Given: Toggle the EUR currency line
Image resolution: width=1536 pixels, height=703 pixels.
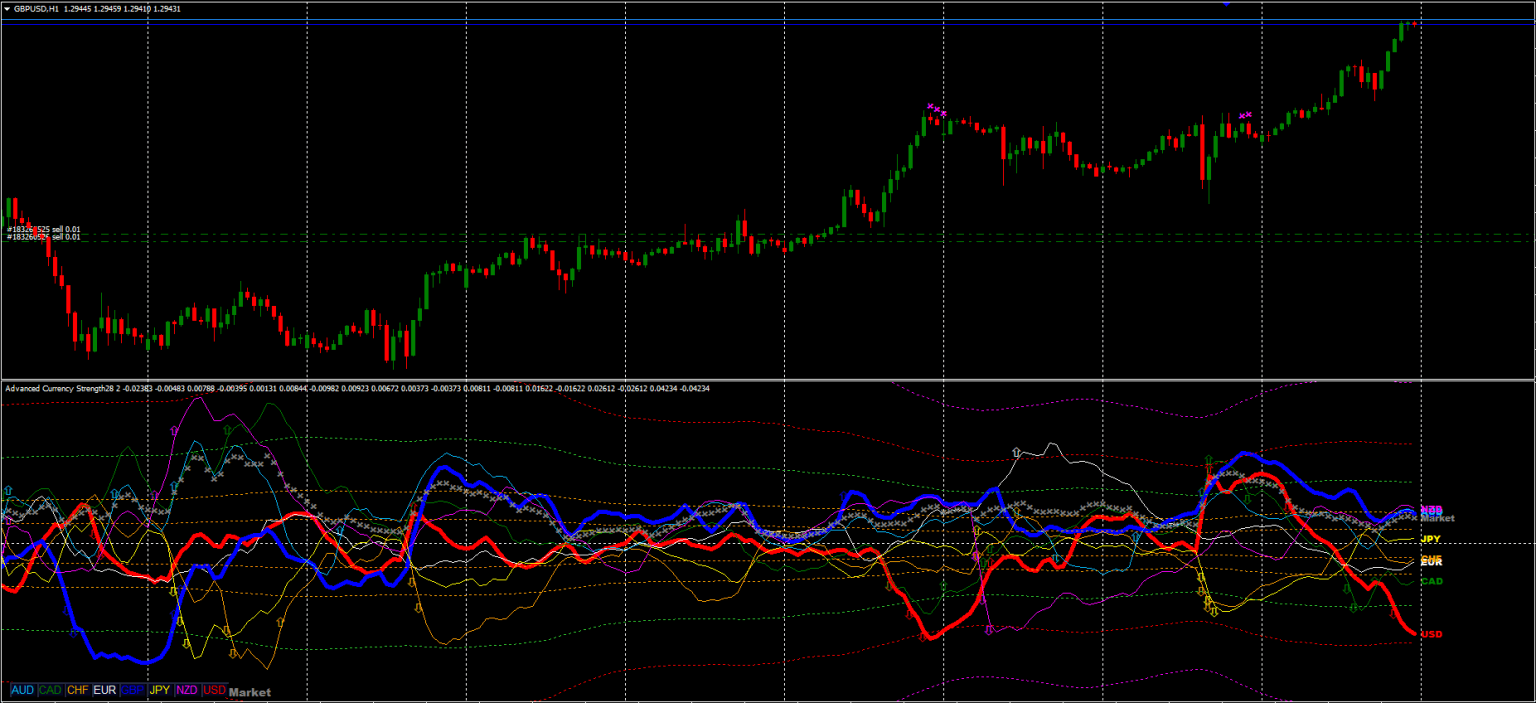Looking at the screenshot, I should (105, 691).
